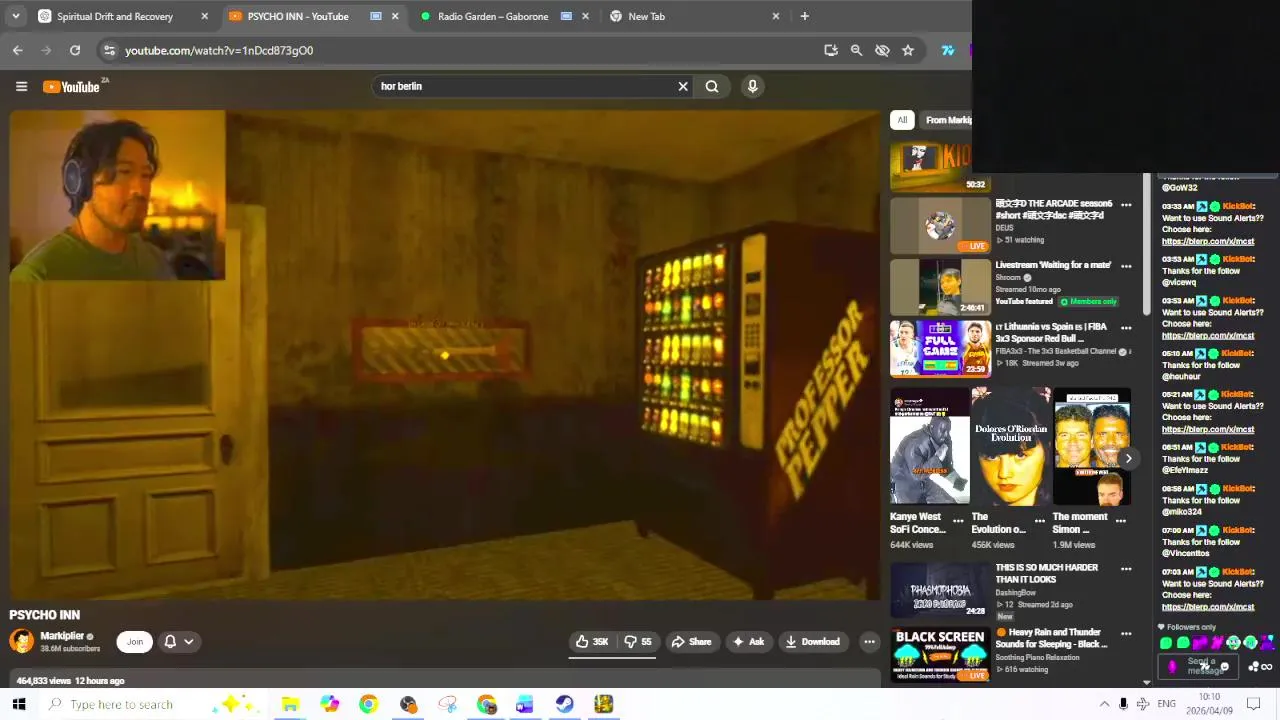Screen dimensions: 1280x720
Task: Click the video player frame
Action: (444, 355)
